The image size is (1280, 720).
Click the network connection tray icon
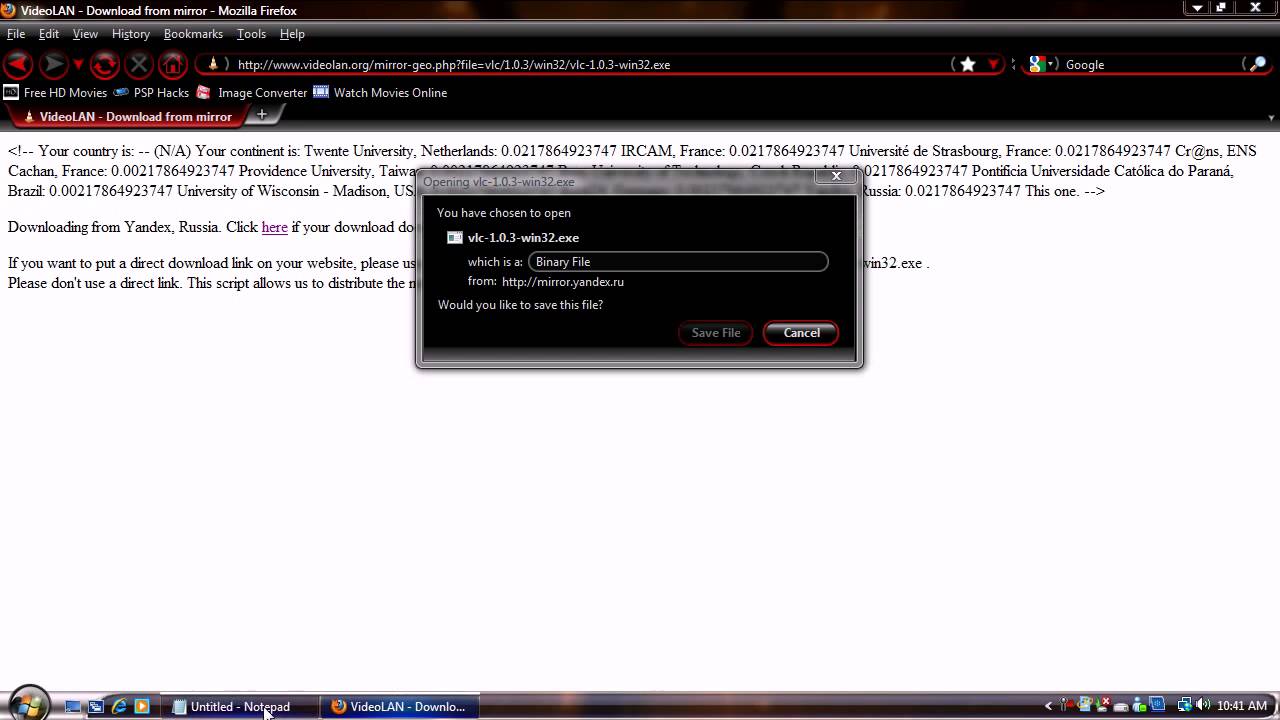[x=1184, y=706]
